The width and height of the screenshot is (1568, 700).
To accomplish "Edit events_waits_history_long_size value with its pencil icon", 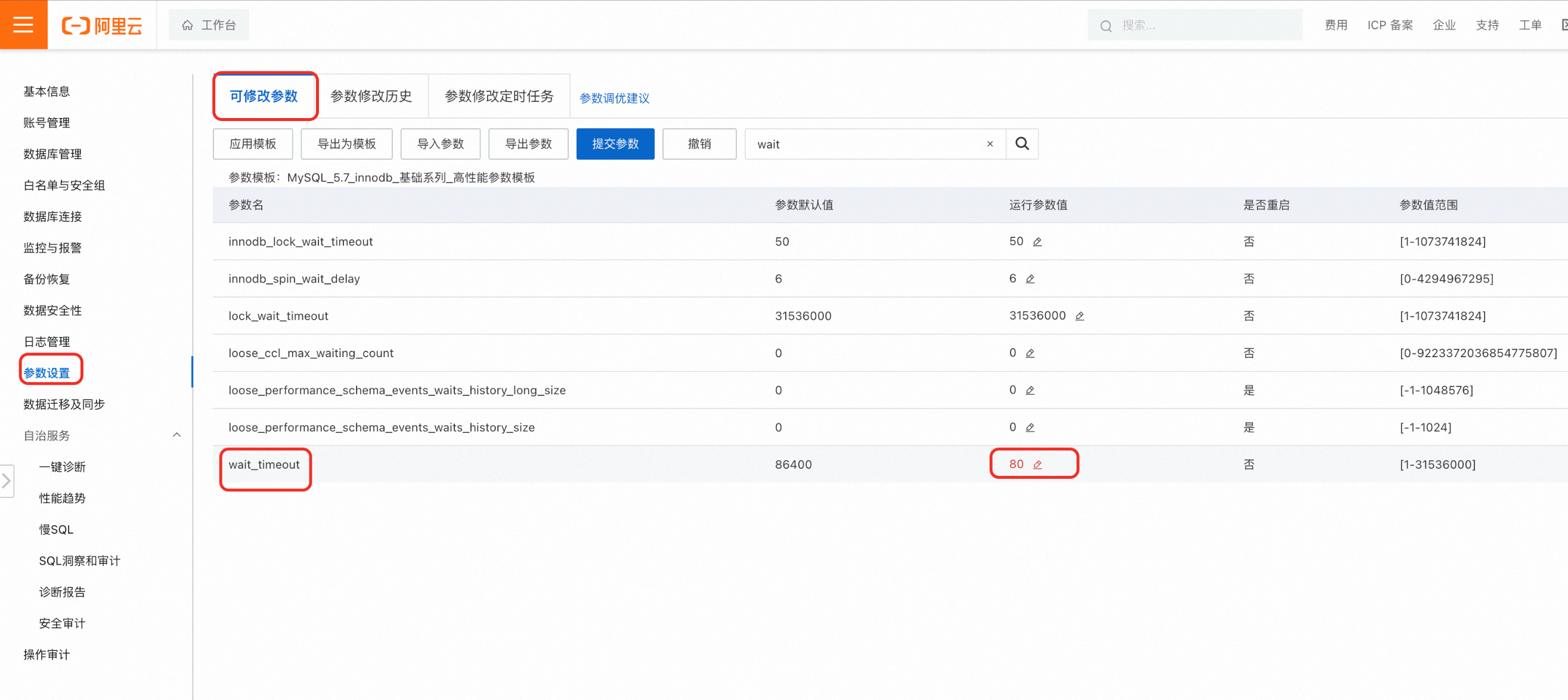I will click(x=1030, y=390).
